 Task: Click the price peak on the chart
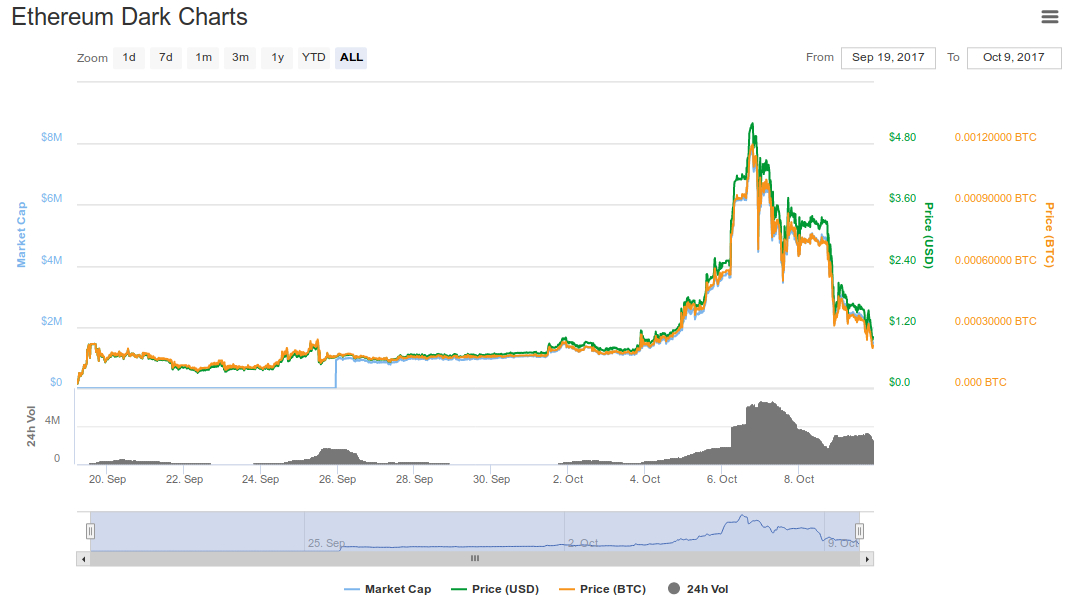click(752, 124)
